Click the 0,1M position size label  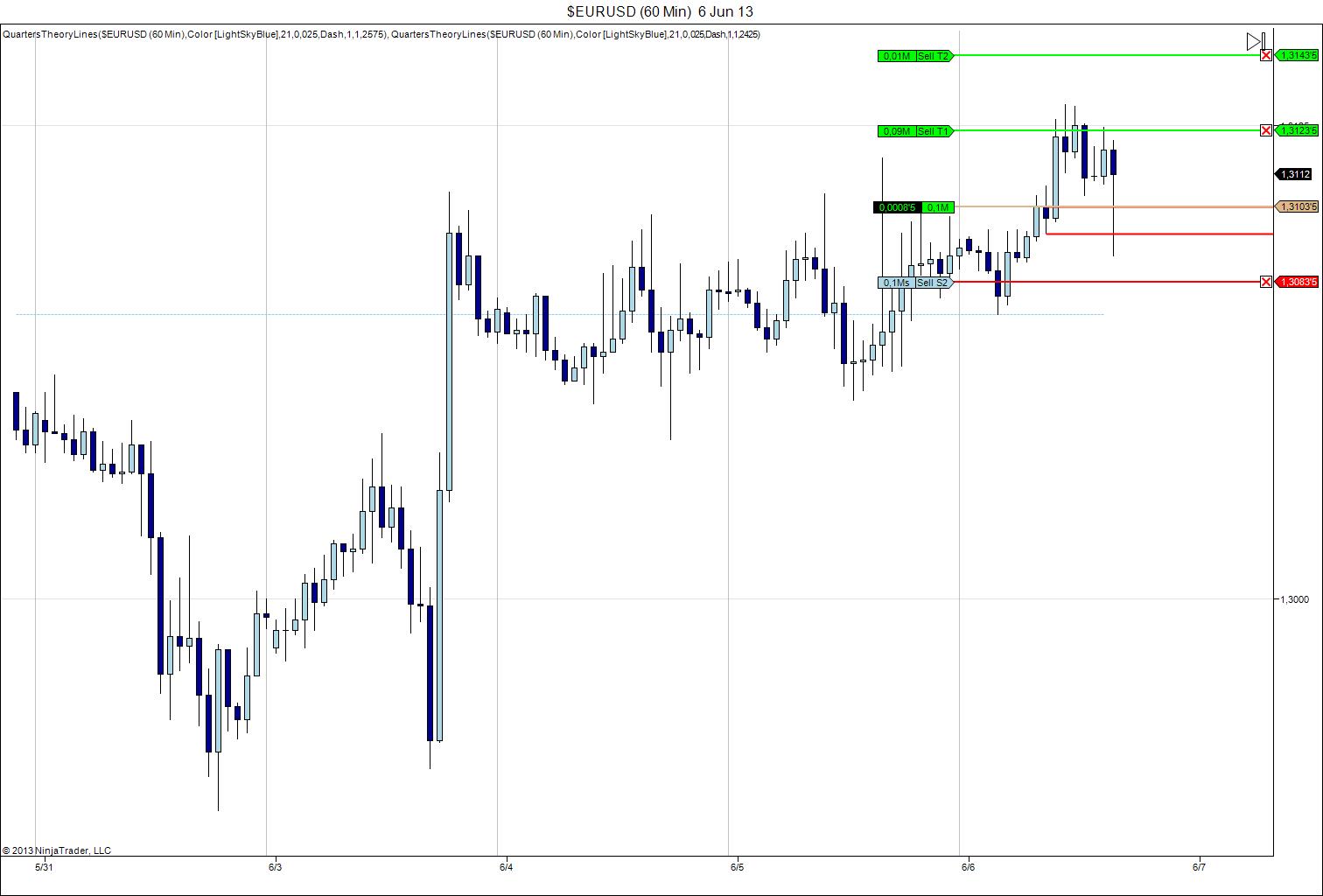(938, 207)
